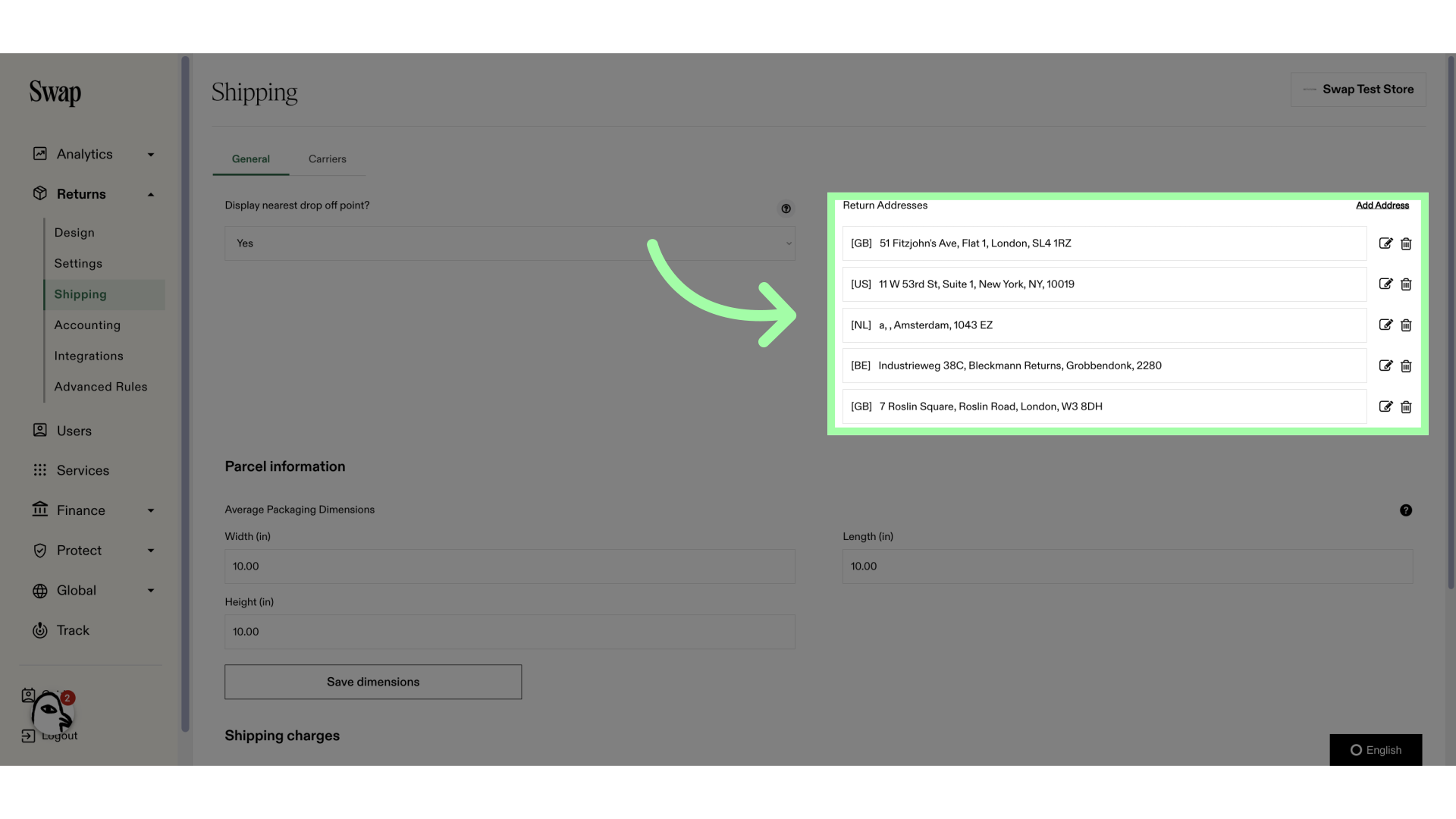Click the Analytics expand arrow in sidebar
The height and width of the screenshot is (819, 1456).
pyautogui.click(x=150, y=155)
